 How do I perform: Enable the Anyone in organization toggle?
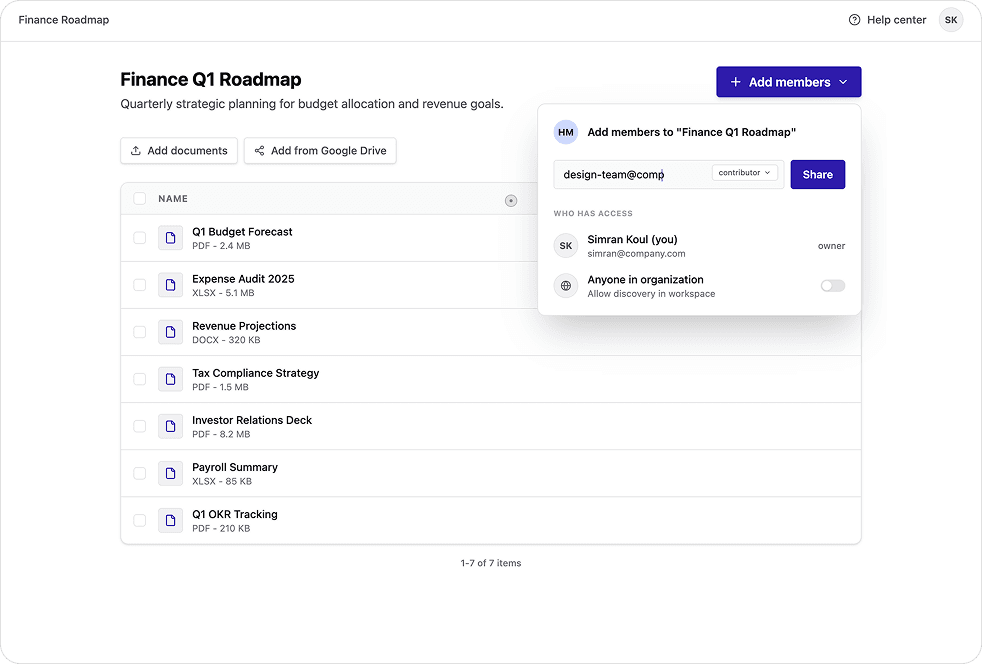pyautogui.click(x=833, y=286)
